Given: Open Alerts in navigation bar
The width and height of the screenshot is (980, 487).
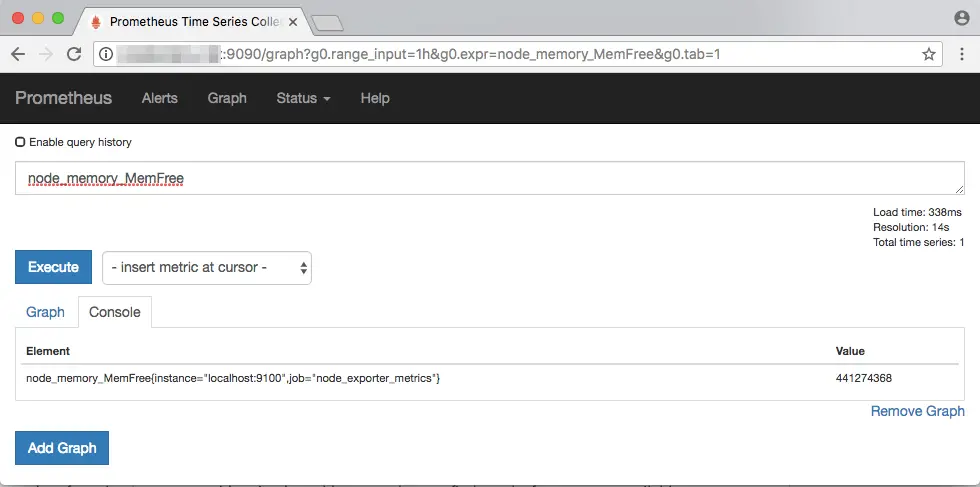Looking at the screenshot, I should (x=159, y=98).
